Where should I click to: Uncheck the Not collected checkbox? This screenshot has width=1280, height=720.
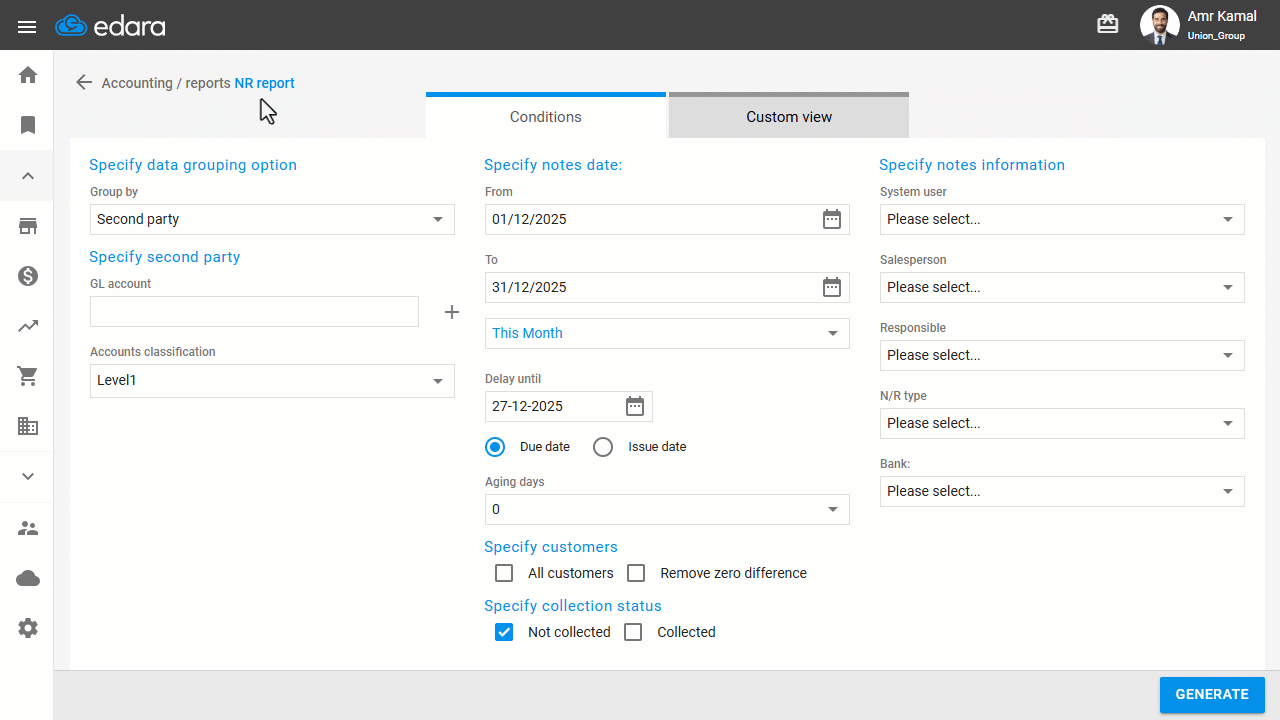[x=504, y=632]
